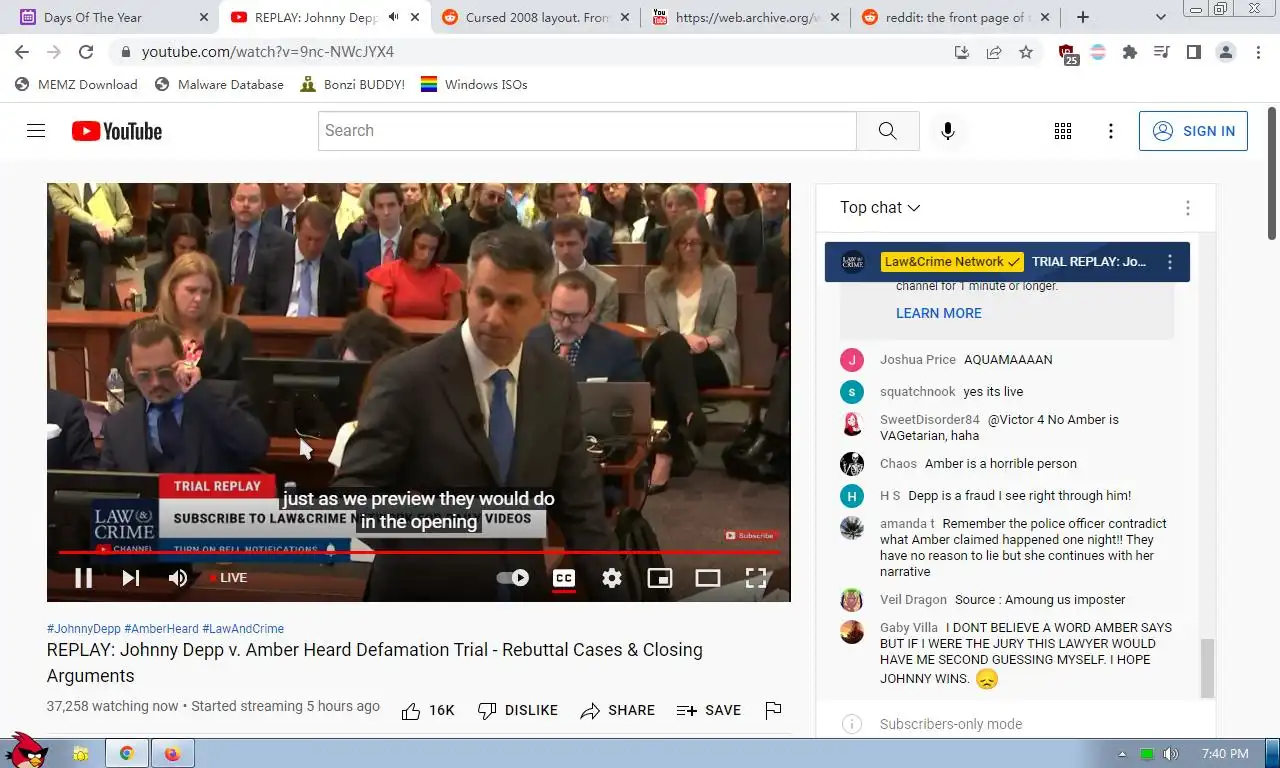Open pinned Law&Crime message menu
The image size is (1280, 768).
(1170, 262)
